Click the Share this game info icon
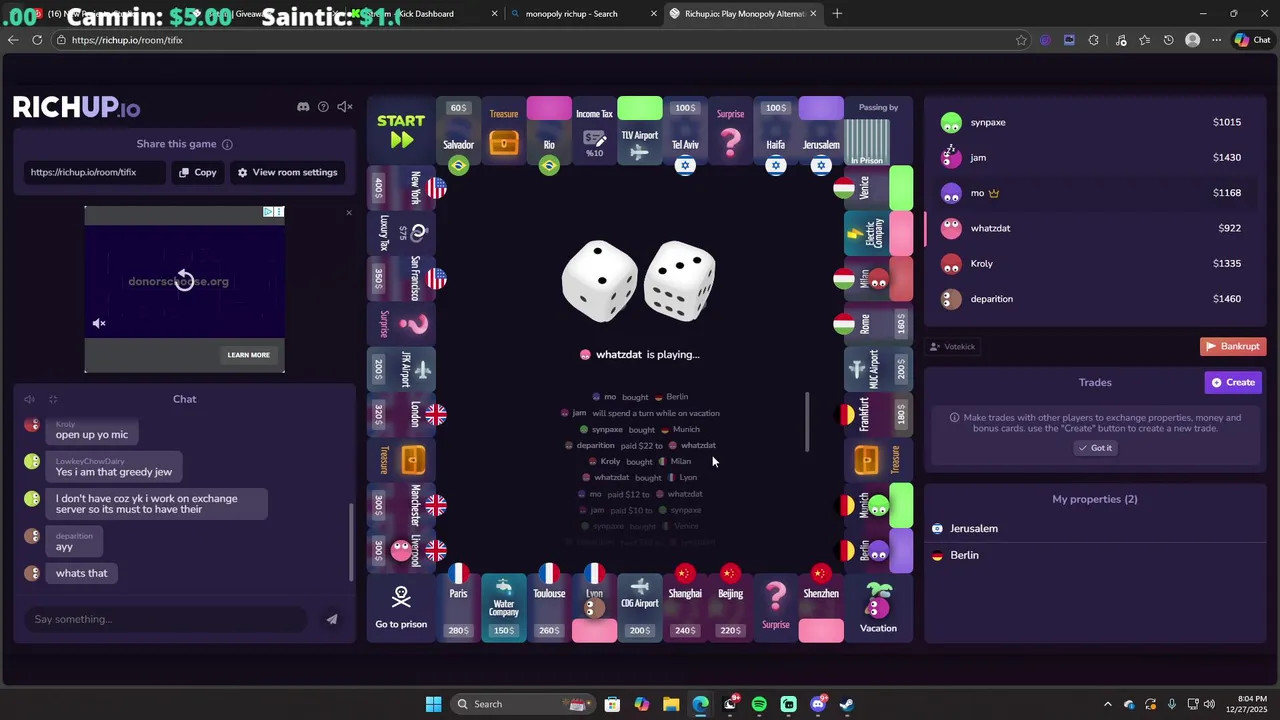 [227, 144]
